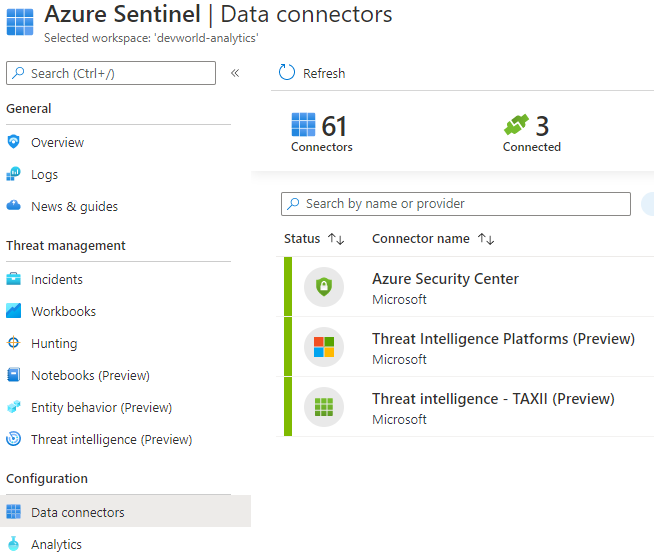The width and height of the screenshot is (654, 557).
Task: Click Microsoft provider under Threat Intelligence Platforms
Action: (400, 359)
